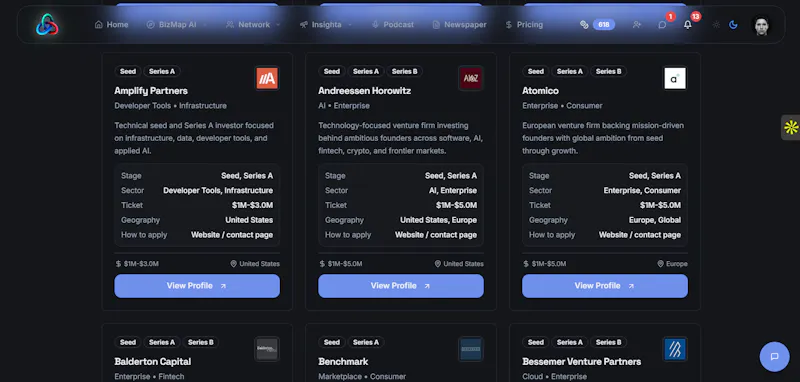Click the Seed tag on Amplify Partners
800x382 pixels.
[x=128, y=71]
